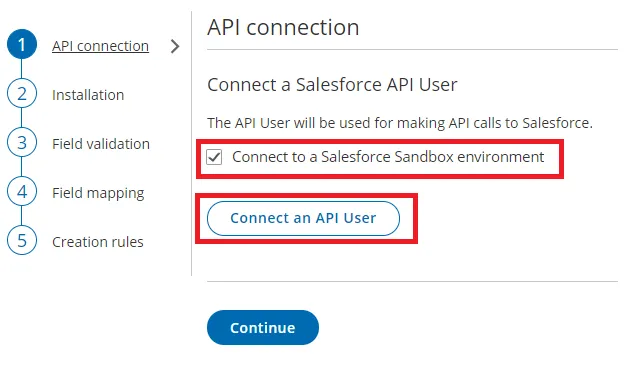Select the Installation step label

[x=88, y=95]
